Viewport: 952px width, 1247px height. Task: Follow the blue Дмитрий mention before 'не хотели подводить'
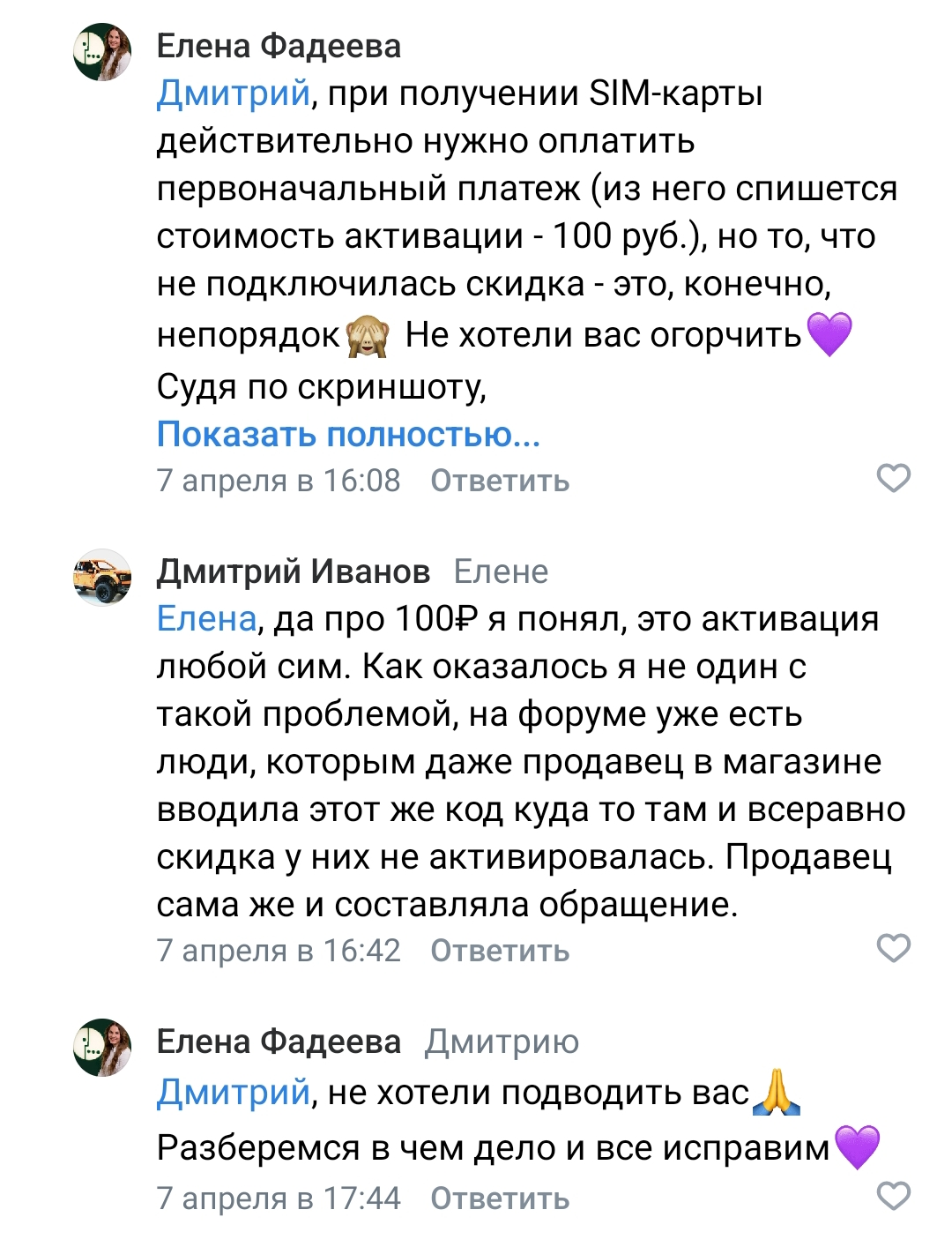pos(234,1093)
